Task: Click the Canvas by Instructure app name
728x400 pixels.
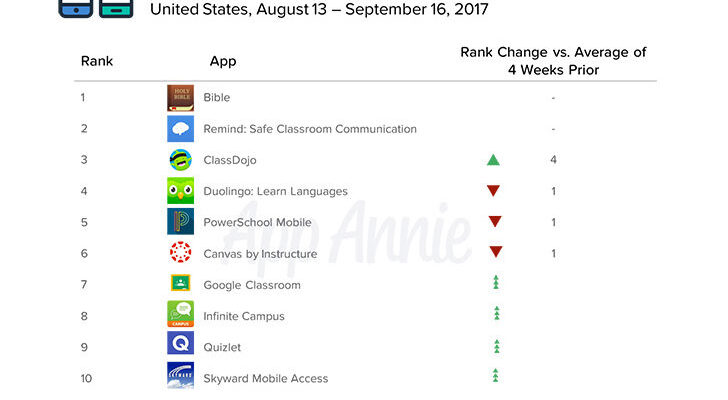Action: pos(260,254)
